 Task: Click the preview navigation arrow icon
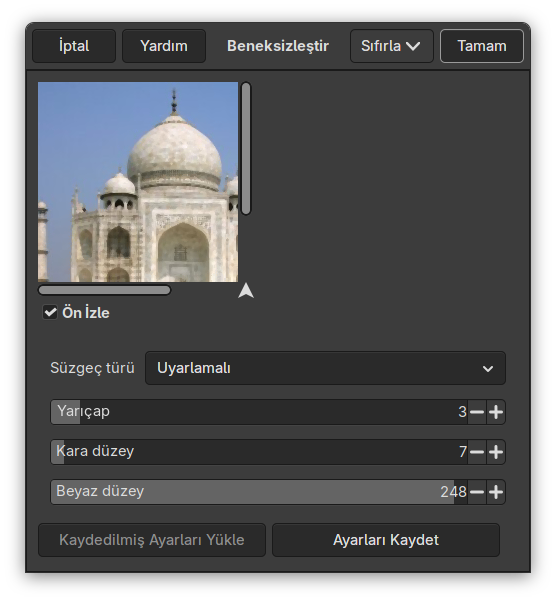pyautogui.click(x=246, y=291)
